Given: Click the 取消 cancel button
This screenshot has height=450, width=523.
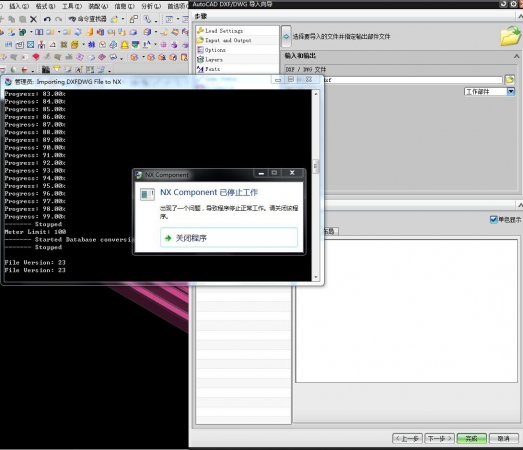Looking at the screenshot, I should 504,438.
